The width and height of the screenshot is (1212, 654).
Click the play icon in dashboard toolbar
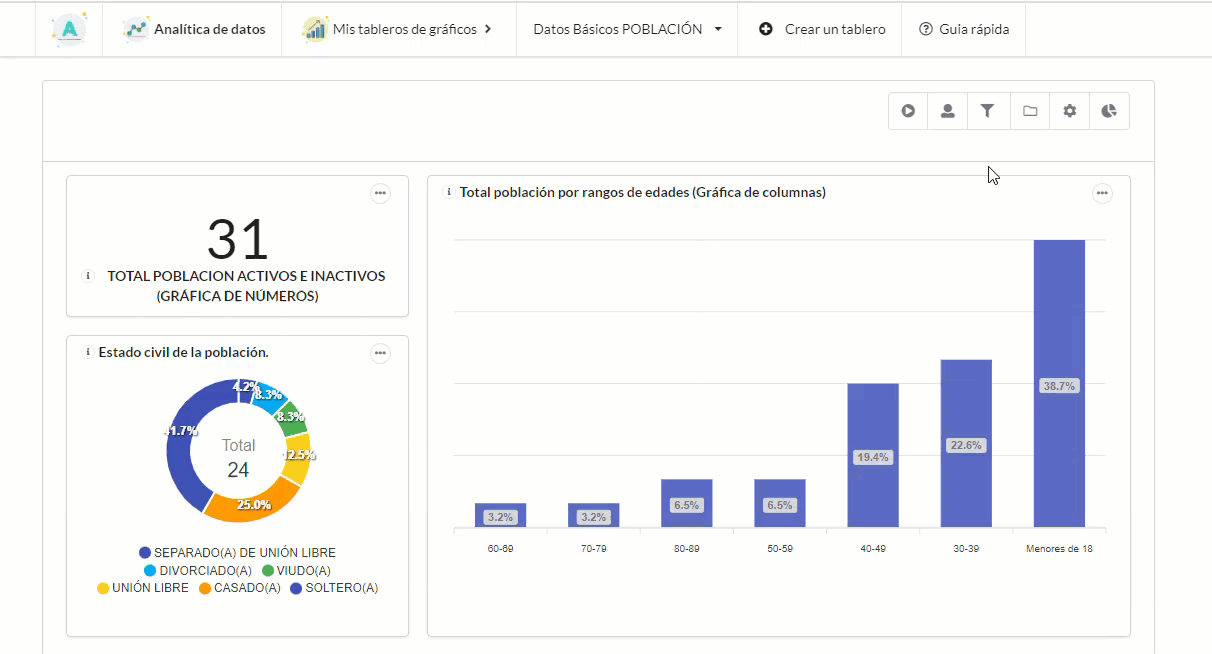click(908, 111)
